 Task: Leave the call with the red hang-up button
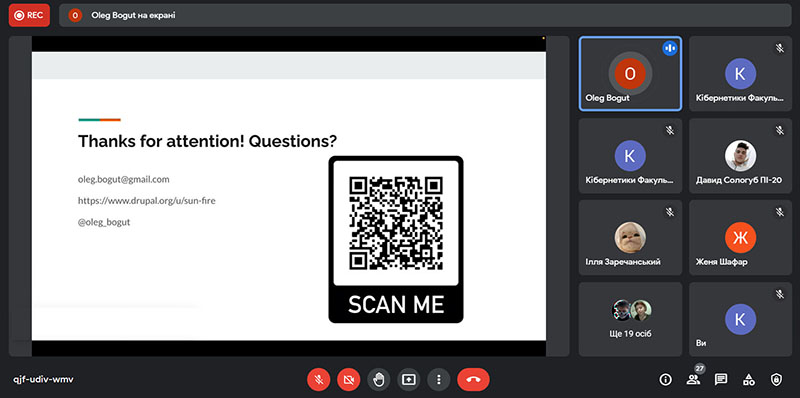pyautogui.click(x=473, y=380)
